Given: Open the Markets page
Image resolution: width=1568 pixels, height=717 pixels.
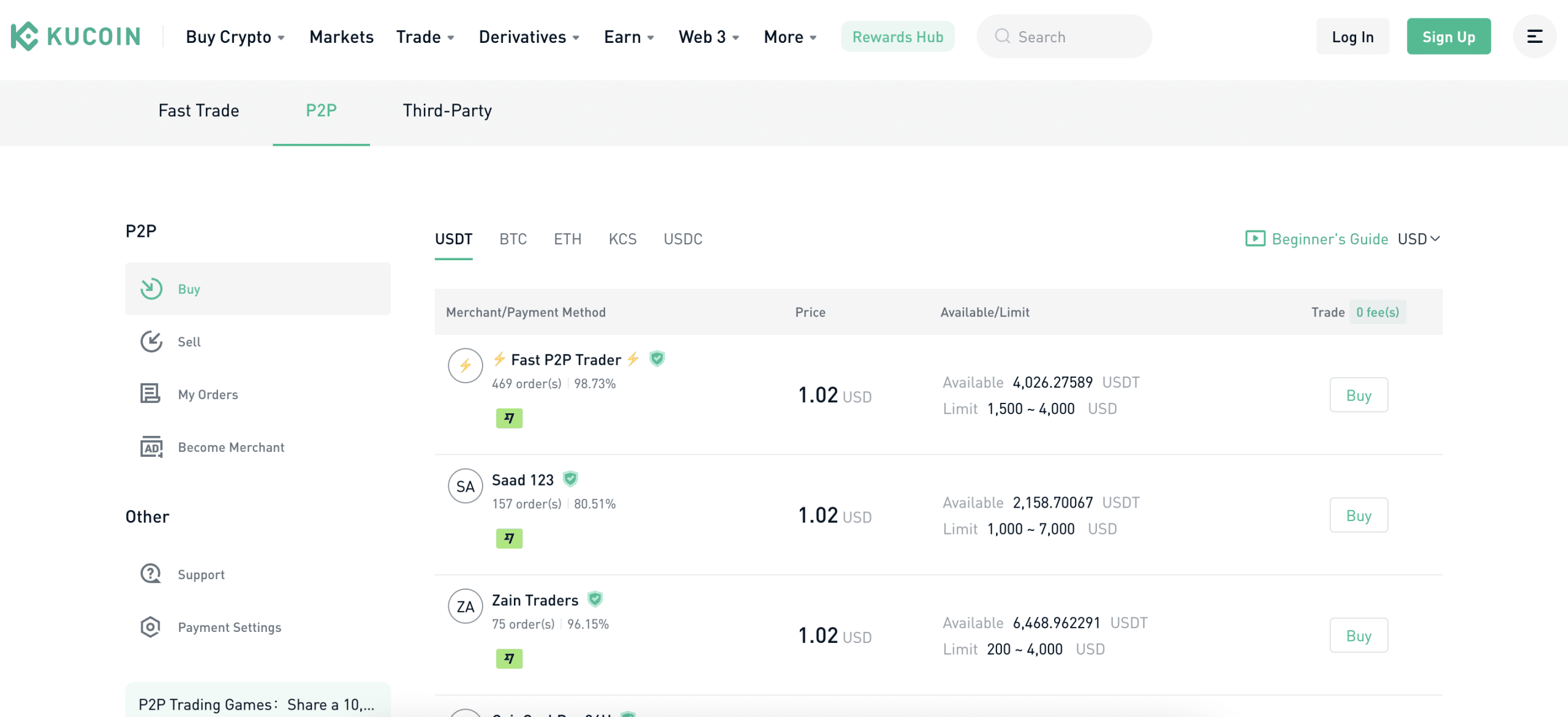Looking at the screenshot, I should coord(341,37).
